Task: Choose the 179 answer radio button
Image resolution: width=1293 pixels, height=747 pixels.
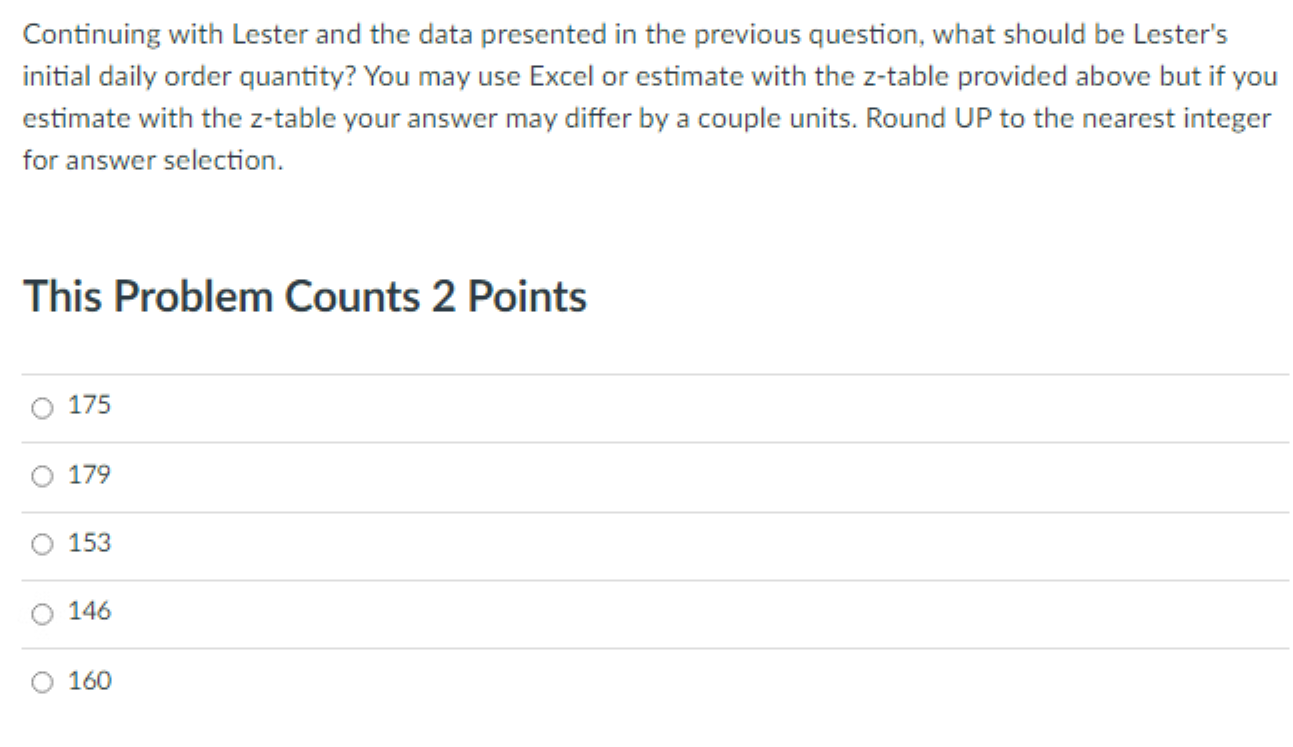Action: pos(42,477)
